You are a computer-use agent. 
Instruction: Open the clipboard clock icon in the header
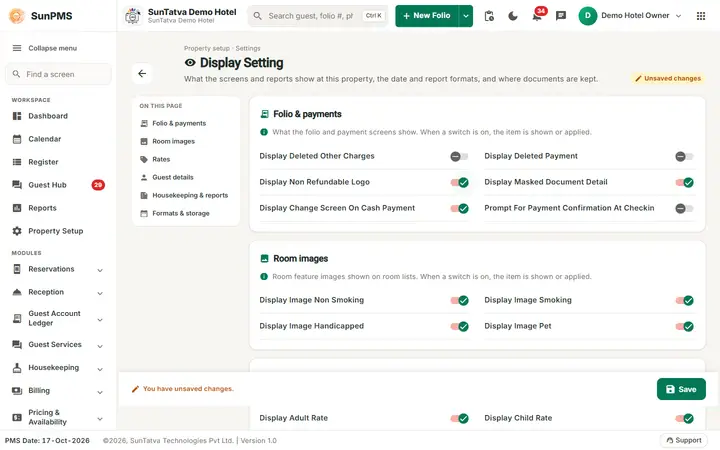(x=489, y=16)
